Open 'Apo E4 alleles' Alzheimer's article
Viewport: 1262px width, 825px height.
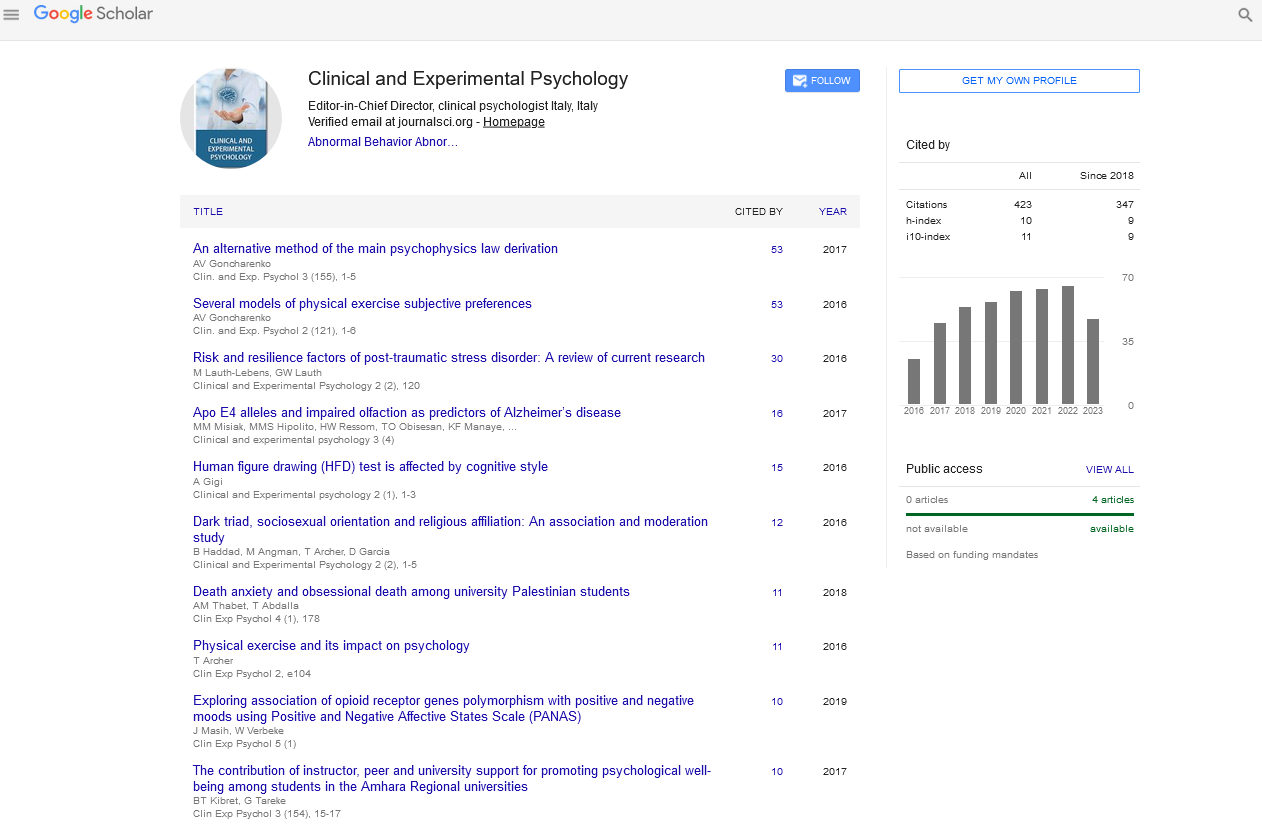point(406,413)
